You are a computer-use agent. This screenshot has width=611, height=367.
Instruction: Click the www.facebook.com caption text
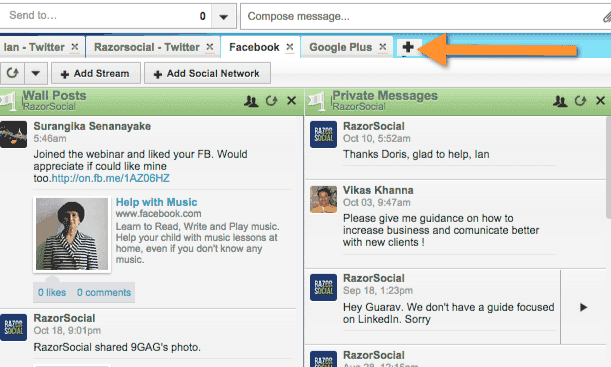click(158, 214)
